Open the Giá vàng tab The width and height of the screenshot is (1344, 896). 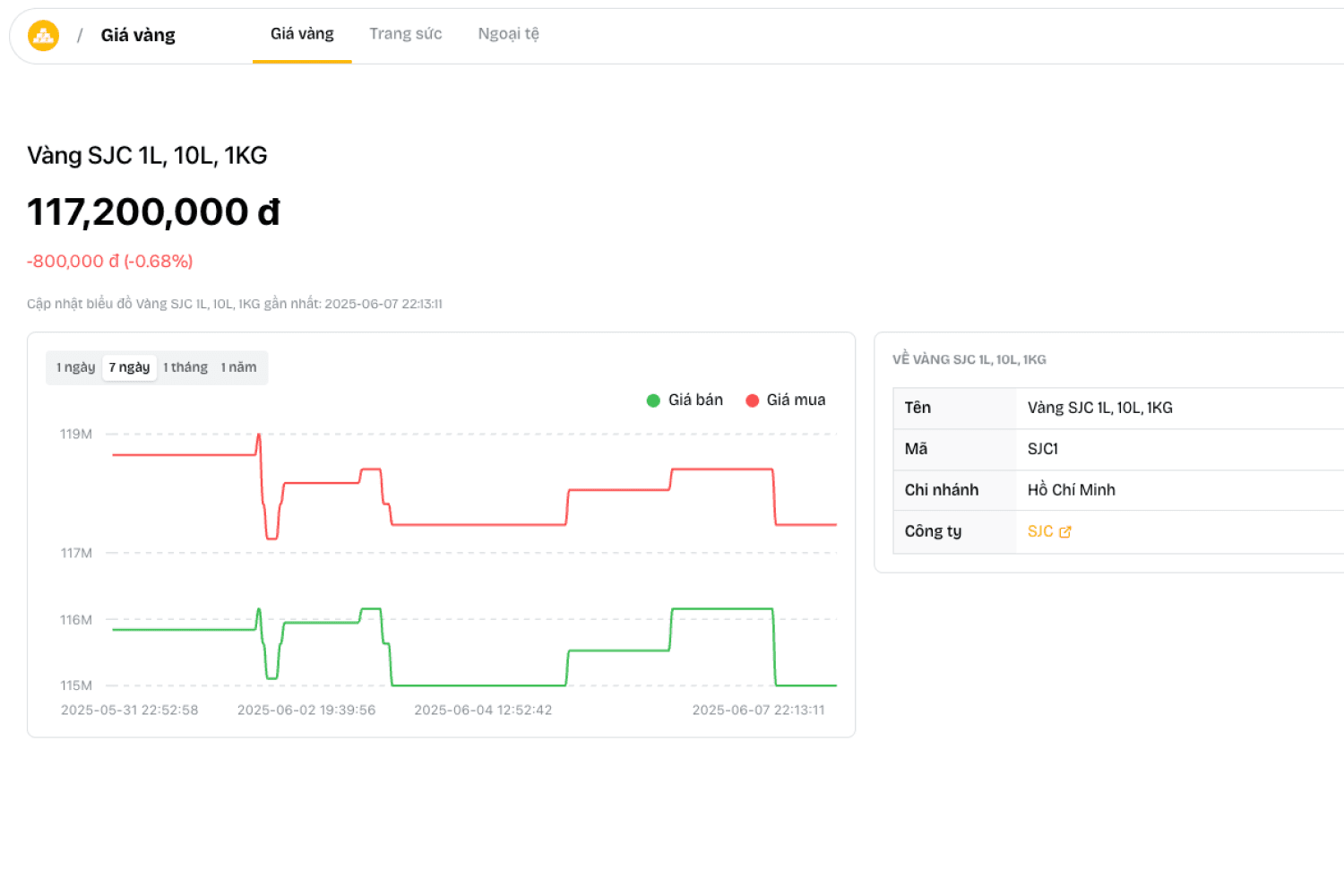coord(302,34)
